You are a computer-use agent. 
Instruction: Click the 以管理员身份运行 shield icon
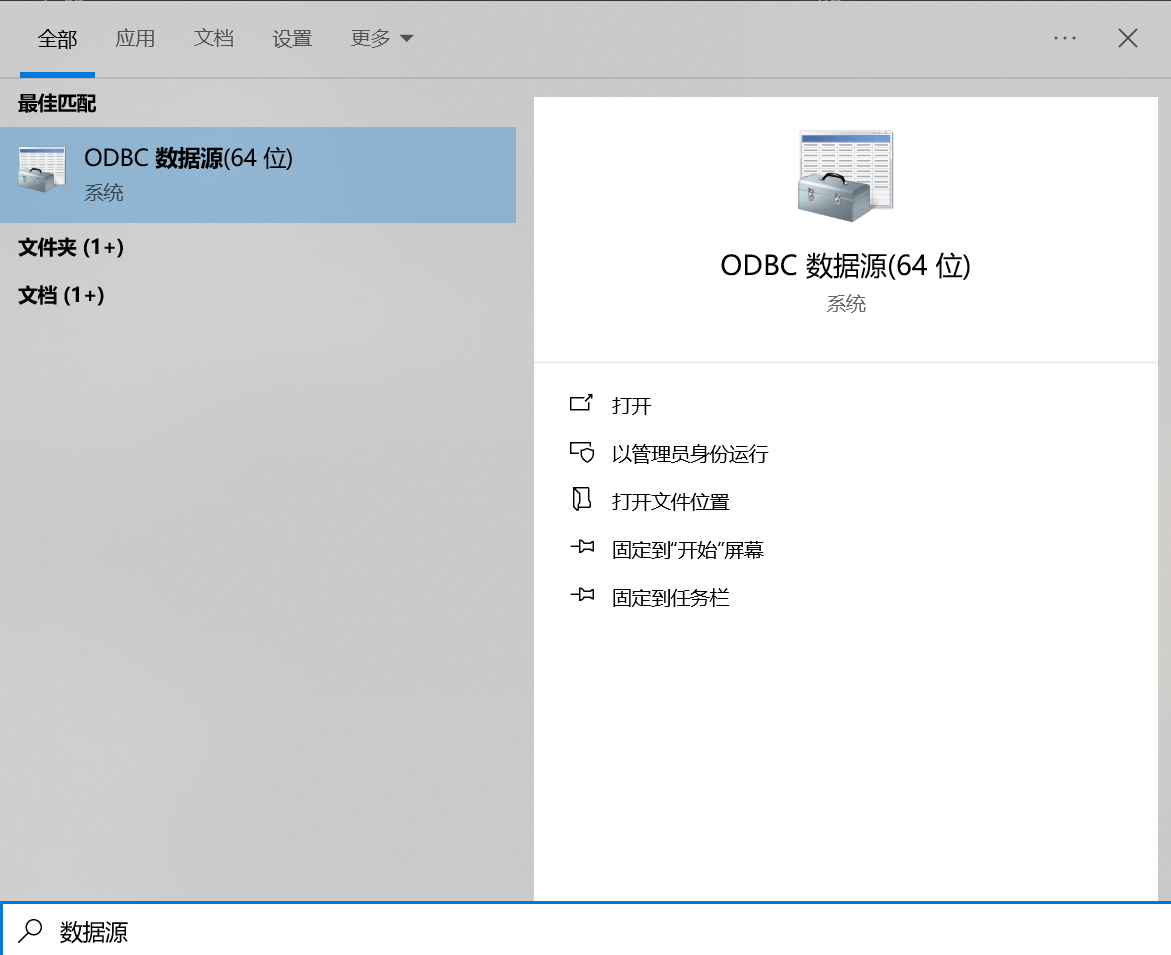pos(583,452)
